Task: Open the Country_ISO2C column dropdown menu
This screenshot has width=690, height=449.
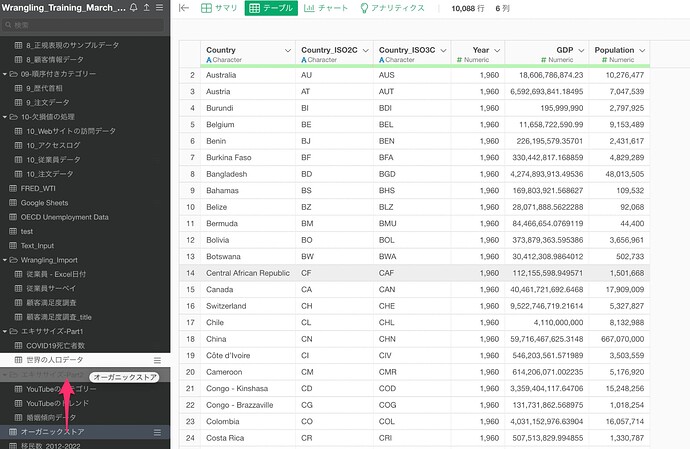Action: 366,51
